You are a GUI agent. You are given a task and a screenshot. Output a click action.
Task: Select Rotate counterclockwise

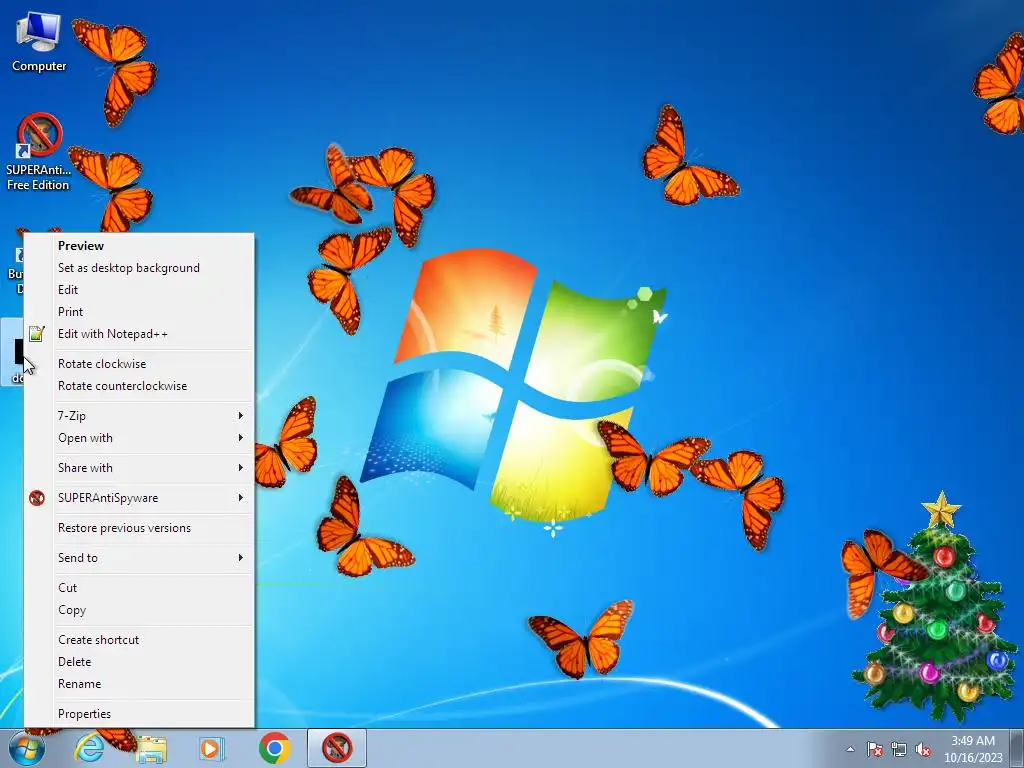pos(139,386)
